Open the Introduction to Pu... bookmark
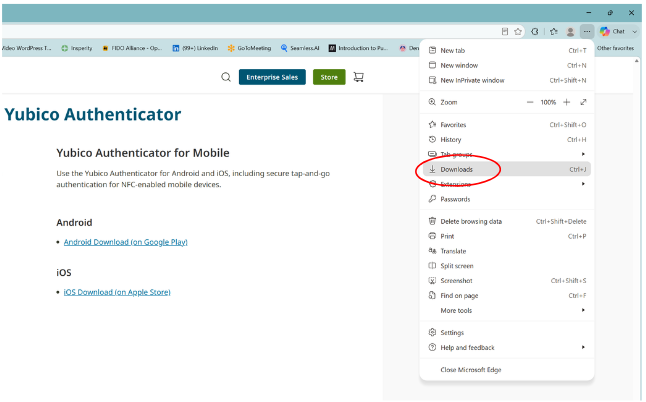 coord(358,48)
